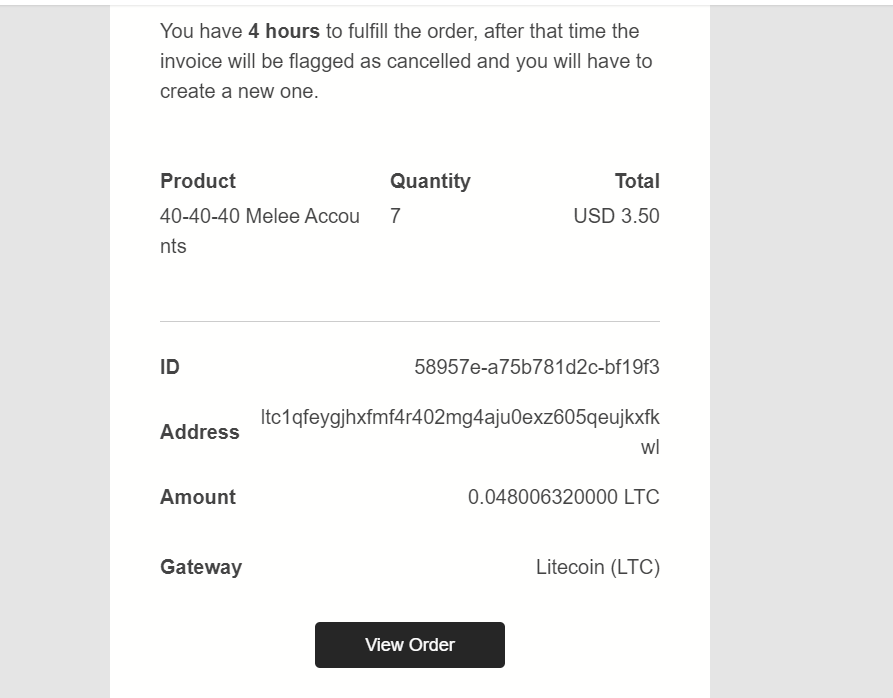Click the View Order button
This screenshot has width=893, height=698.
pyautogui.click(x=410, y=645)
